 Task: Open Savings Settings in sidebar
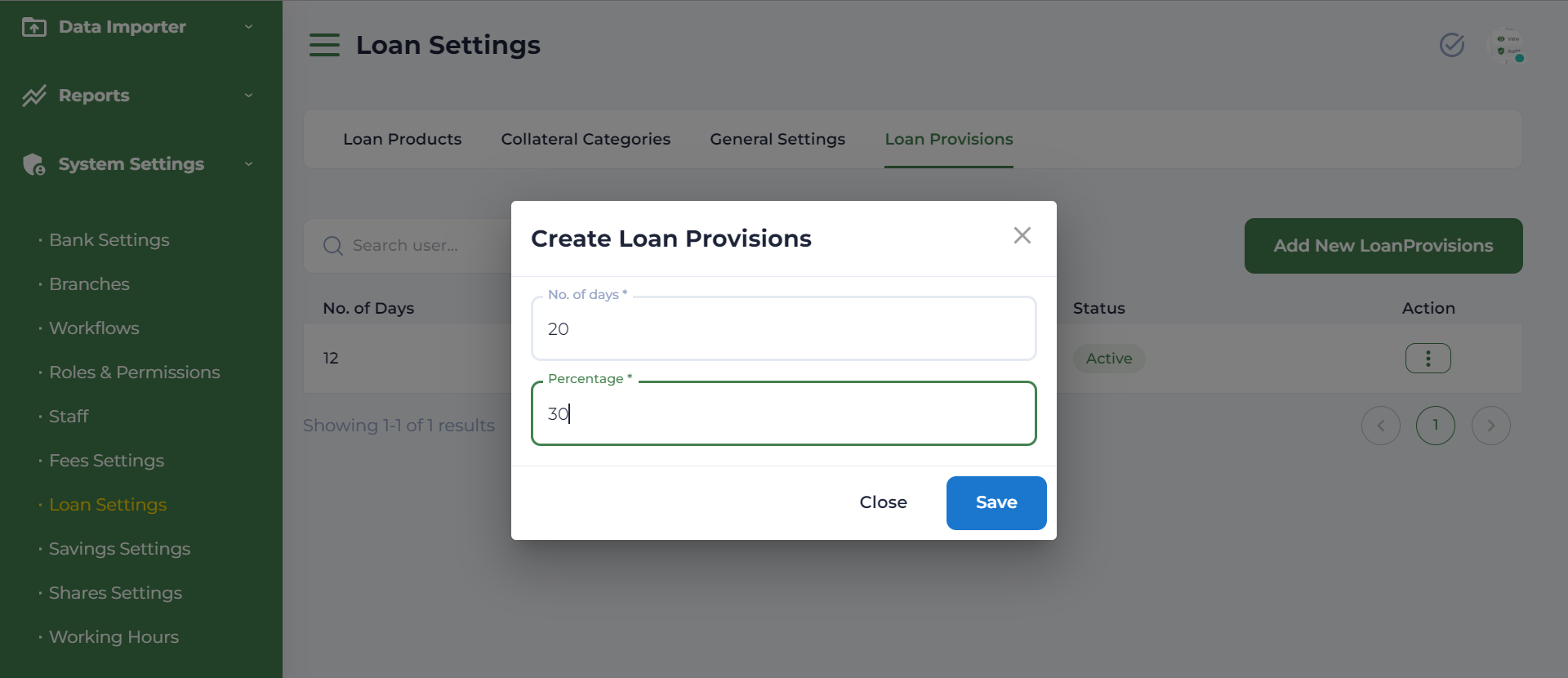[119, 549]
